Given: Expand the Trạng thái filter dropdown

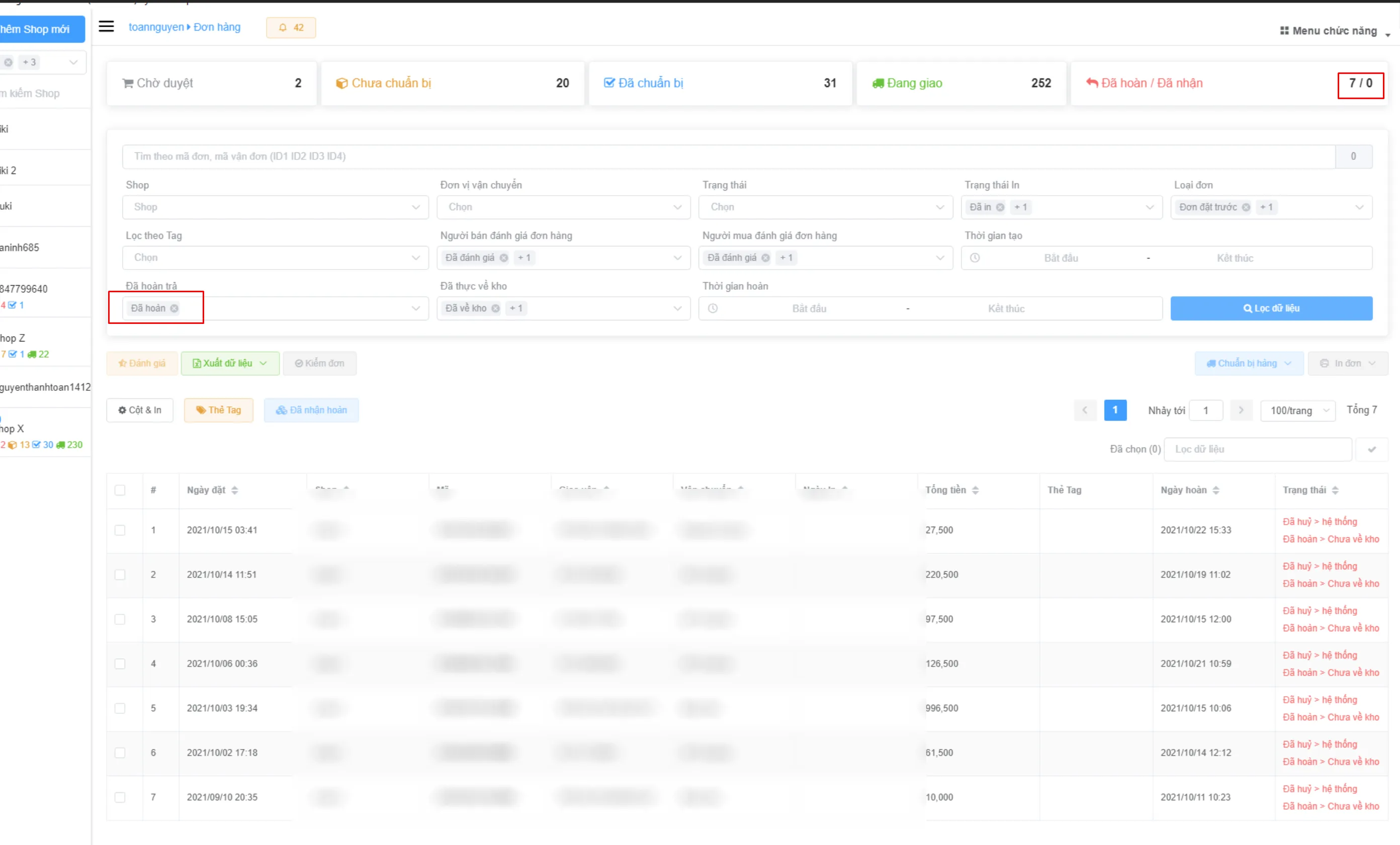Looking at the screenshot, I should pyautogui.click(x=826, y=207).
